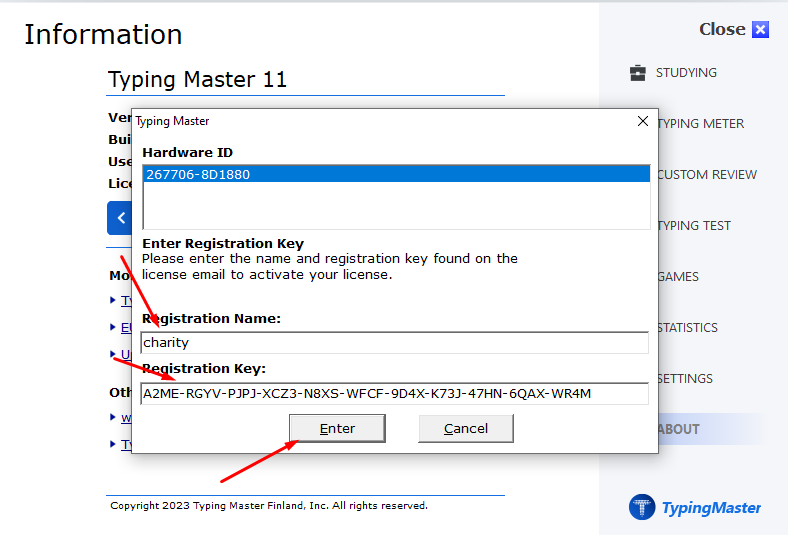
Task: Select the About sidebar item
Action: click(680, 429)
